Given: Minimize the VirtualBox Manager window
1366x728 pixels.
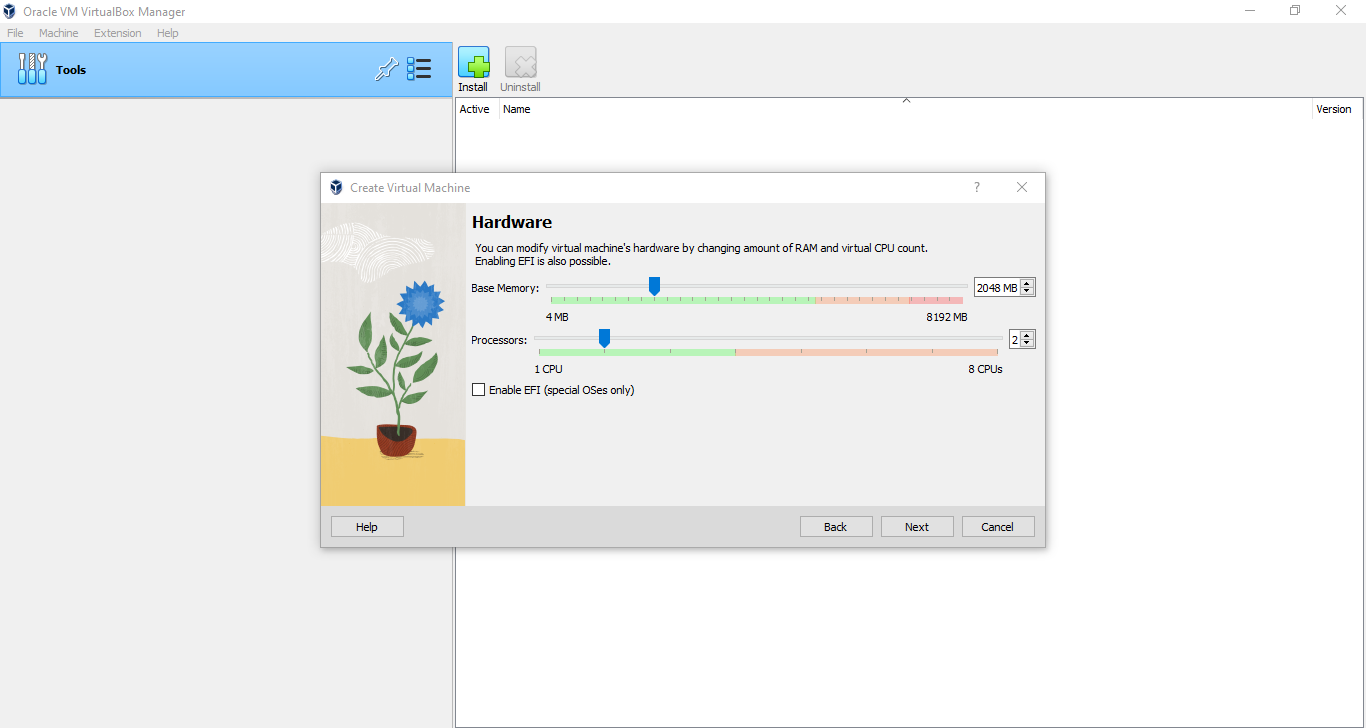Looking at the screenshot, I should pos(1251,11).
